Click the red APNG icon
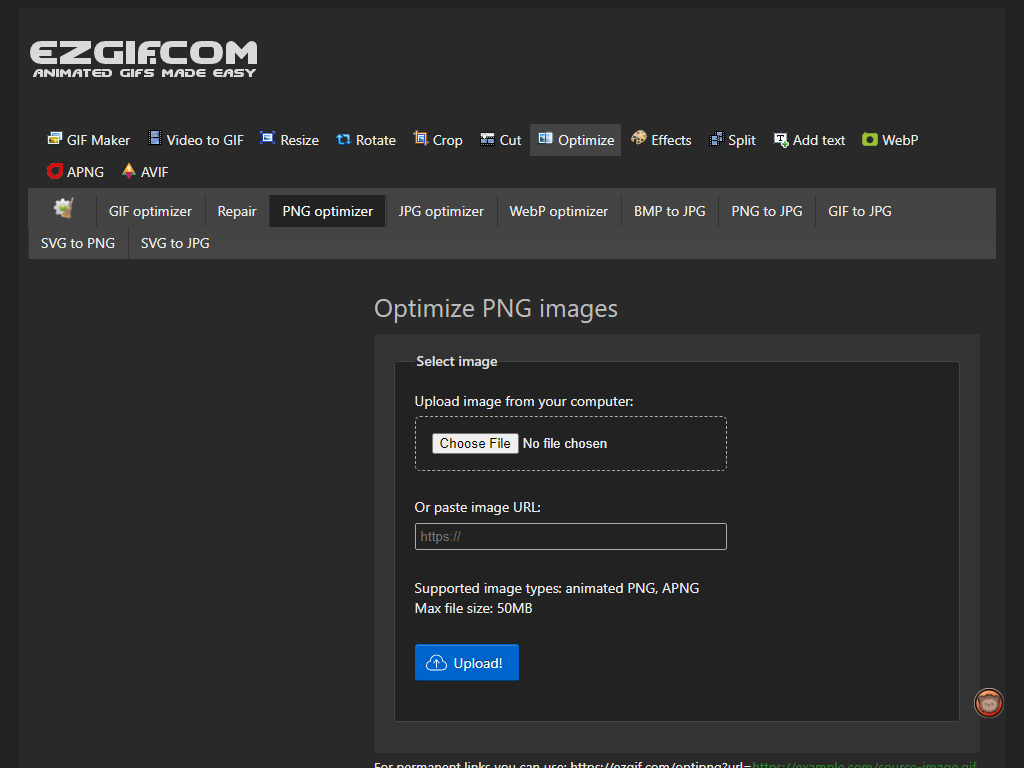This screenshot has width=1024, height=768. tap(55, 171)
